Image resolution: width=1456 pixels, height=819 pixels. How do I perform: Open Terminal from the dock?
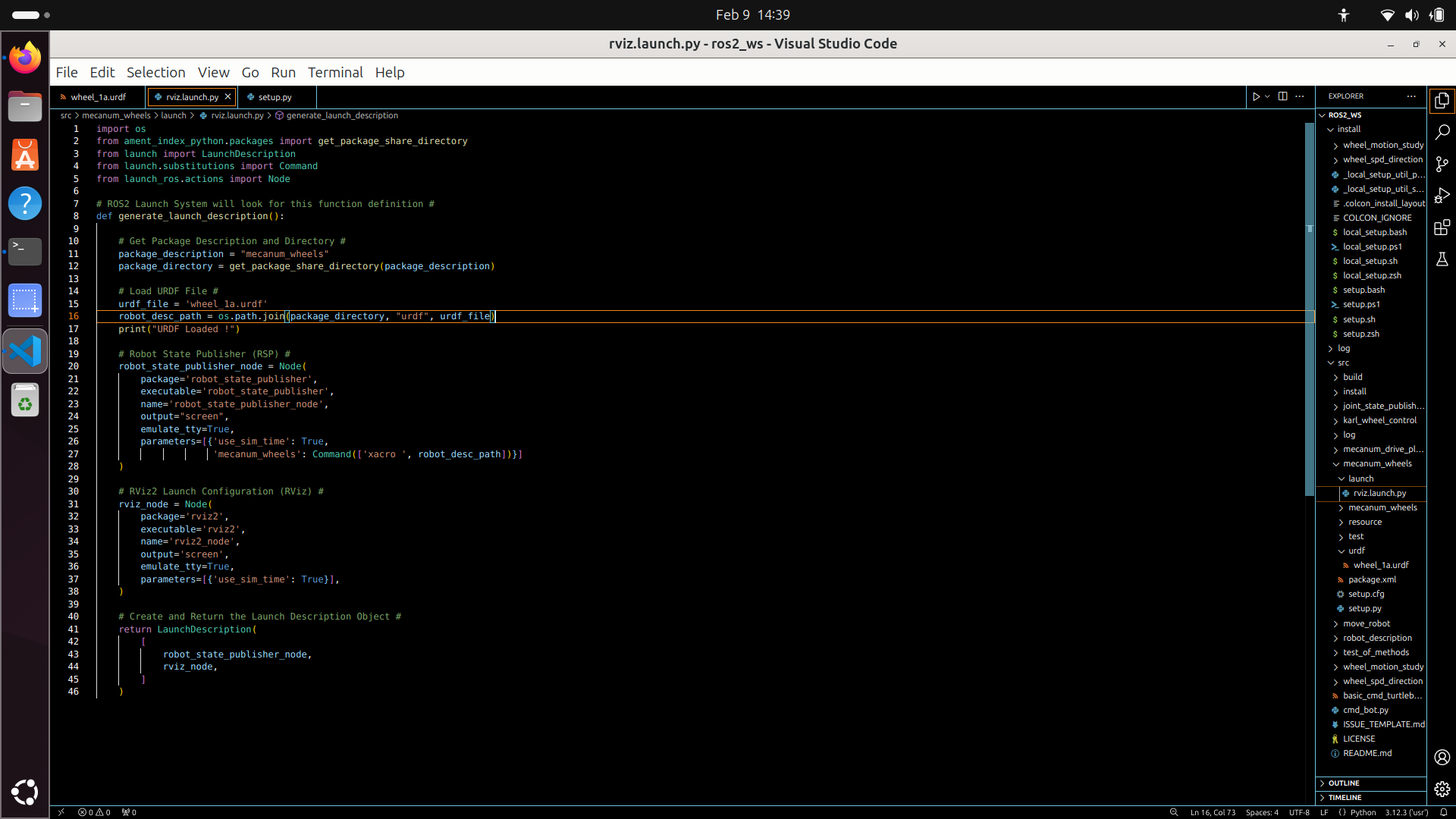(x=25, y=252)
